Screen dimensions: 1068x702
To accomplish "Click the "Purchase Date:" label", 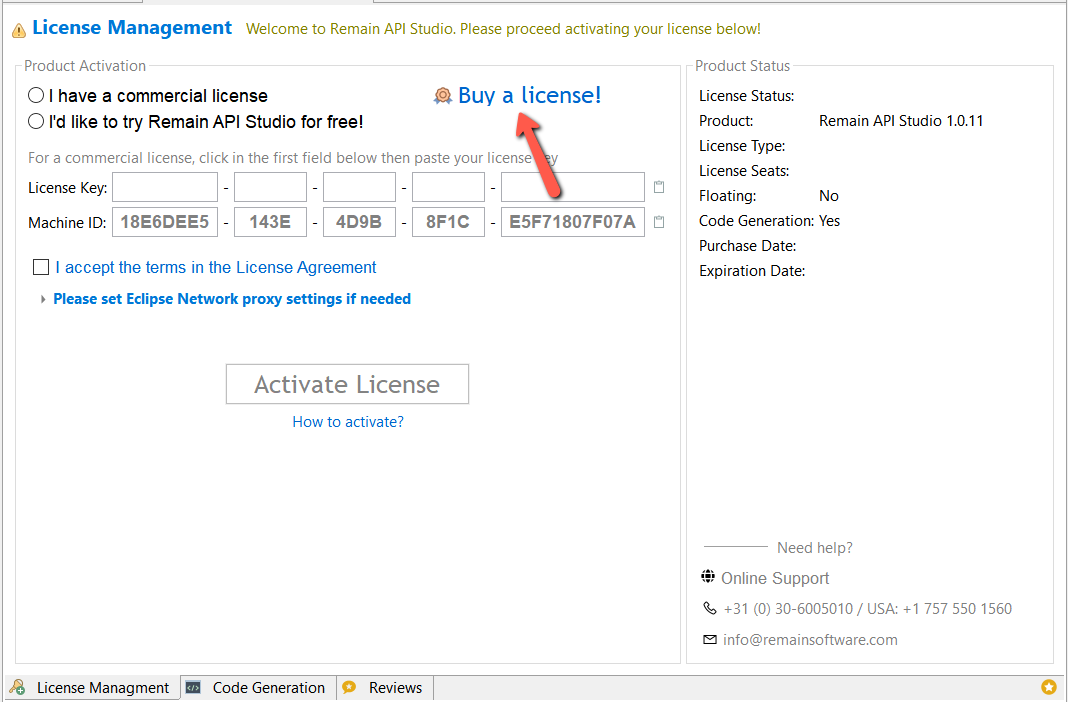I will (748, 246).
